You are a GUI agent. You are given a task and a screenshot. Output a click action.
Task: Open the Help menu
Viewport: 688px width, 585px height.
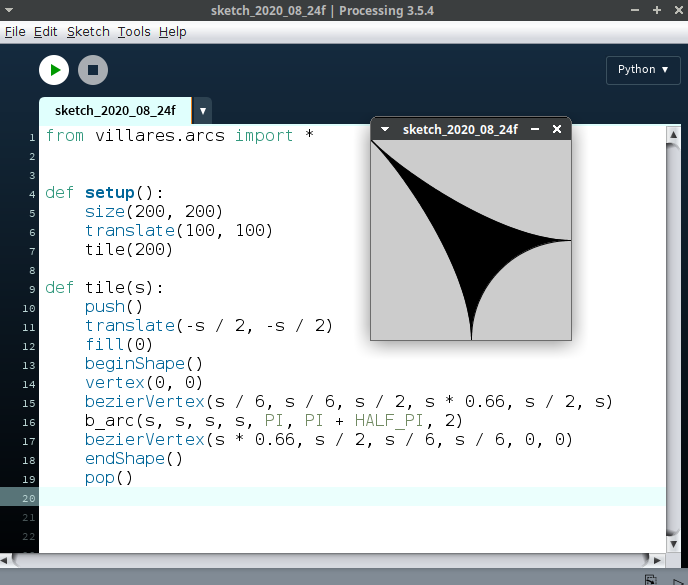172,31
